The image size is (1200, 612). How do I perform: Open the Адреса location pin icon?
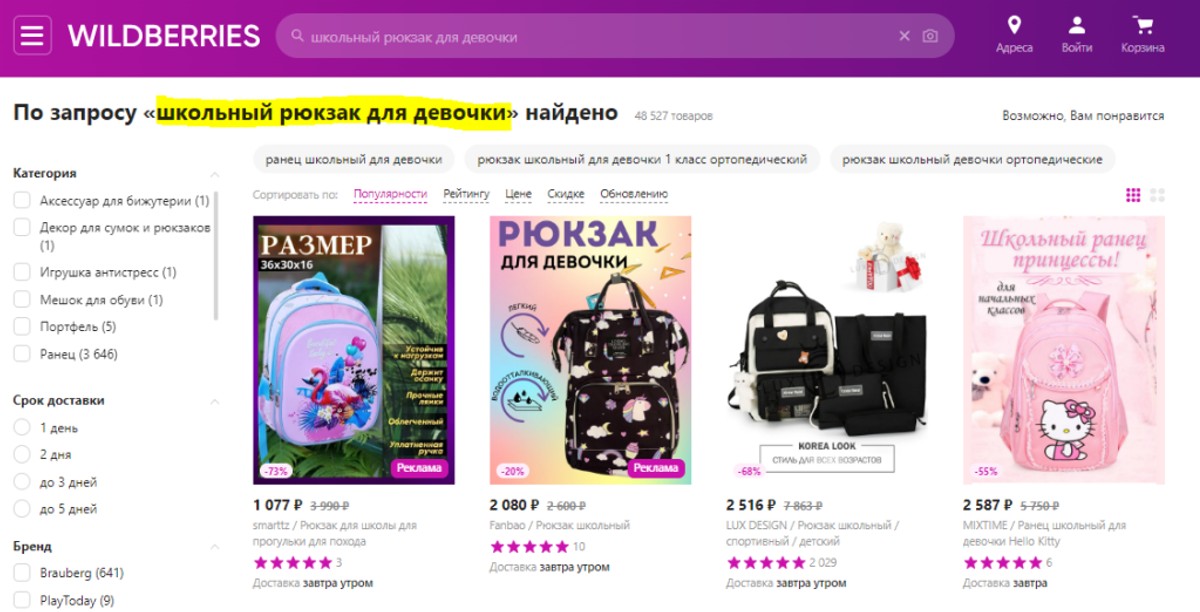(x=1014, y=25)
